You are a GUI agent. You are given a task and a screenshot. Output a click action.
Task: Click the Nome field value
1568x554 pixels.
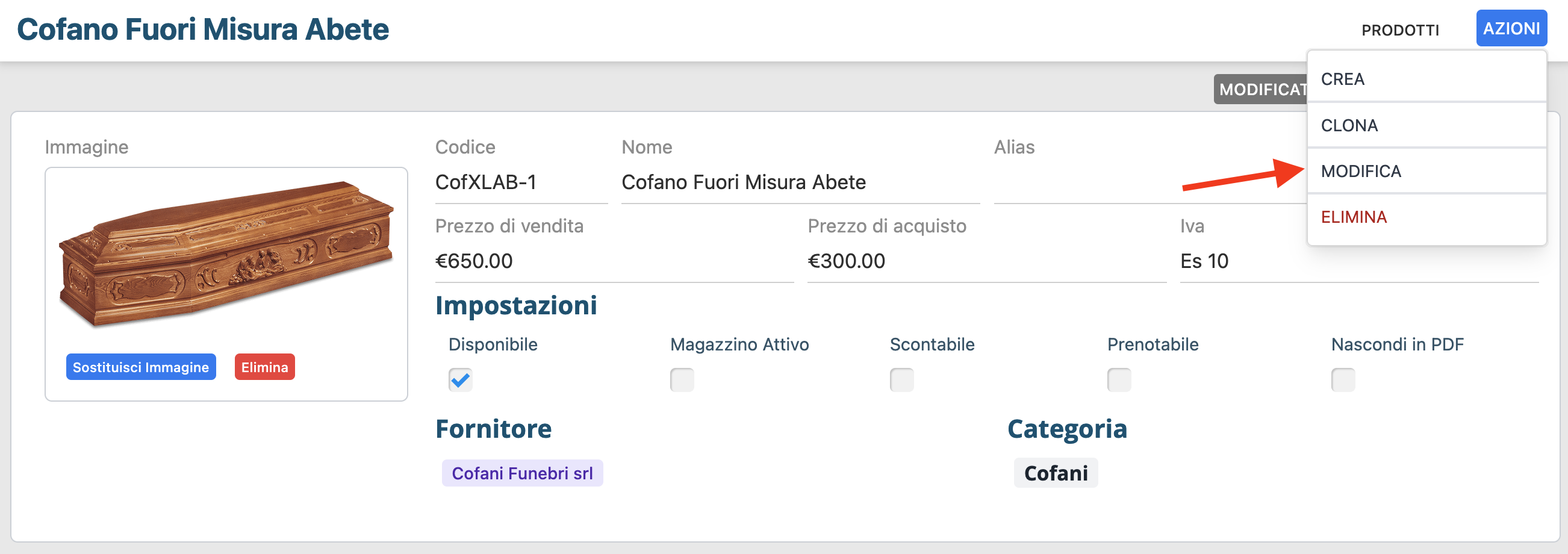[x=799, y=182]
